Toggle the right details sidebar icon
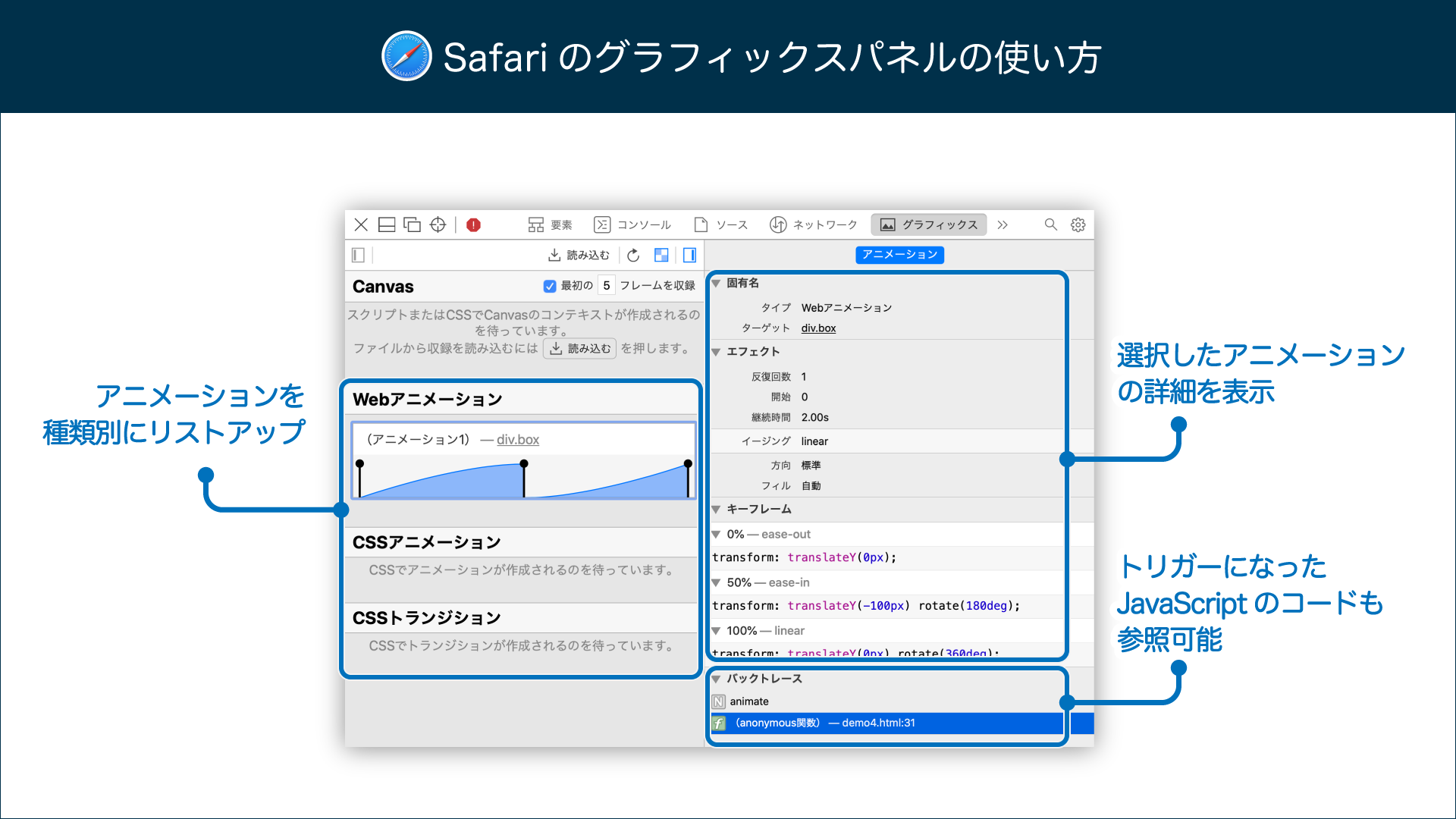This screenshot has width=1456, height=819. tap(689, 255)
